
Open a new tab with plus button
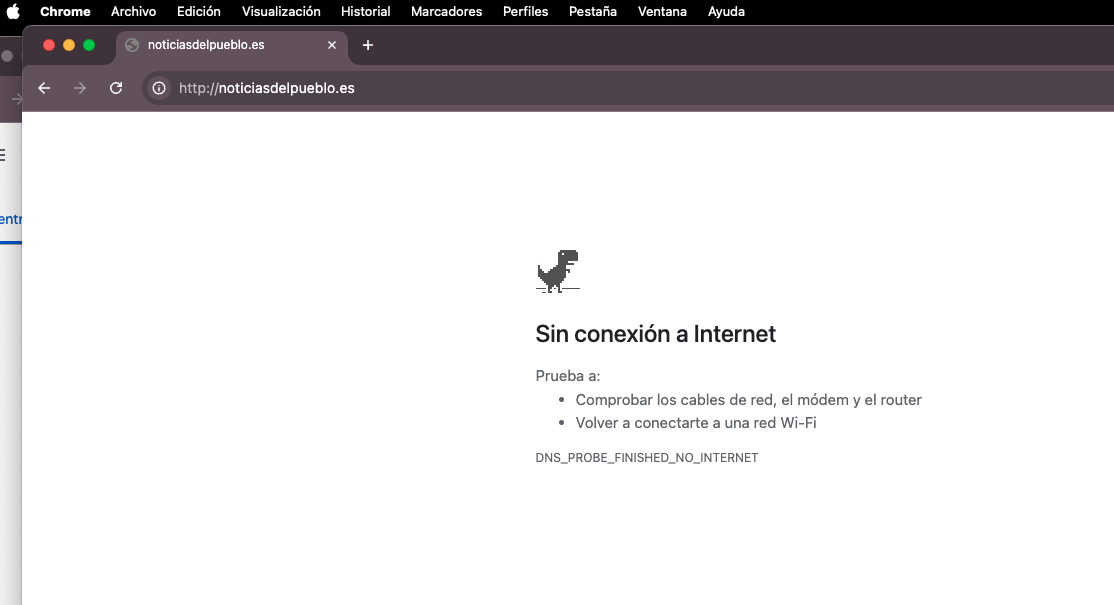click(367, 45)
